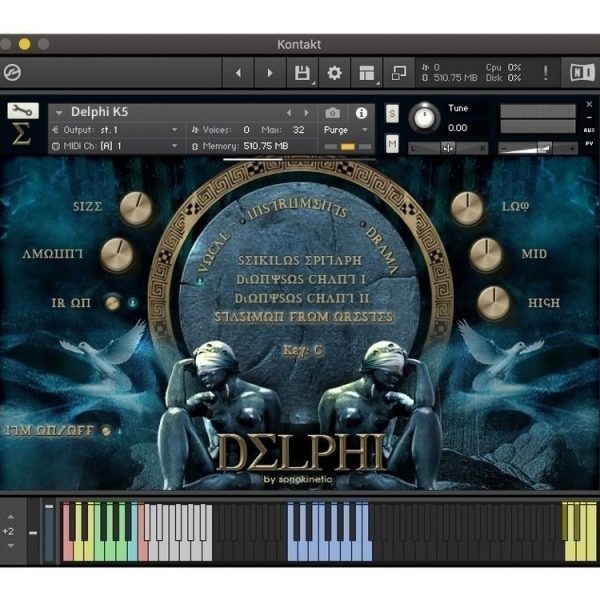Click the Key: C label
The height and width of the screenshot is (600, 600).
coord(302,350)
